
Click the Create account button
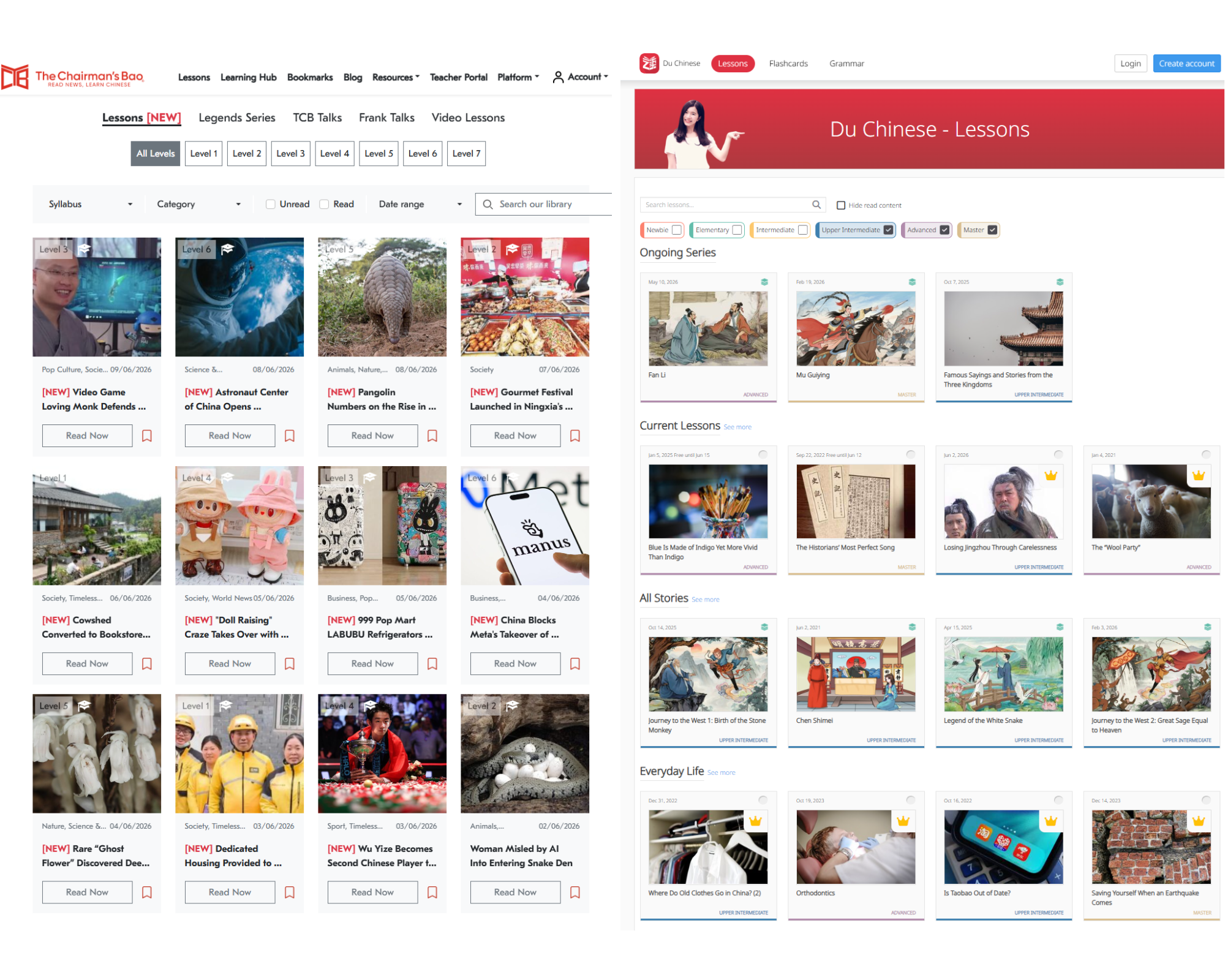tap(1186, 64)
